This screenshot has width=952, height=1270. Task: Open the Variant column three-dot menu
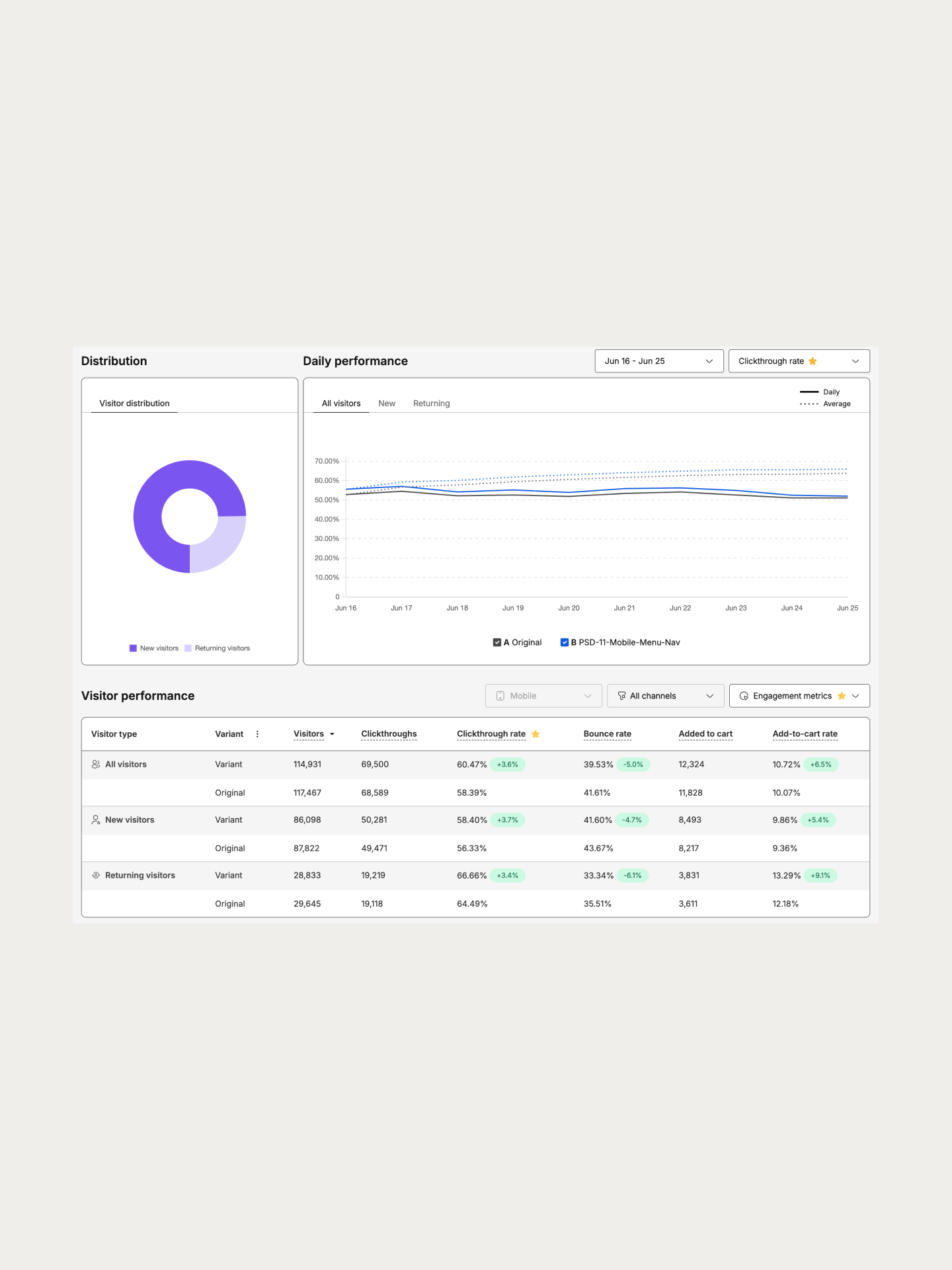[x=257, y=734]
